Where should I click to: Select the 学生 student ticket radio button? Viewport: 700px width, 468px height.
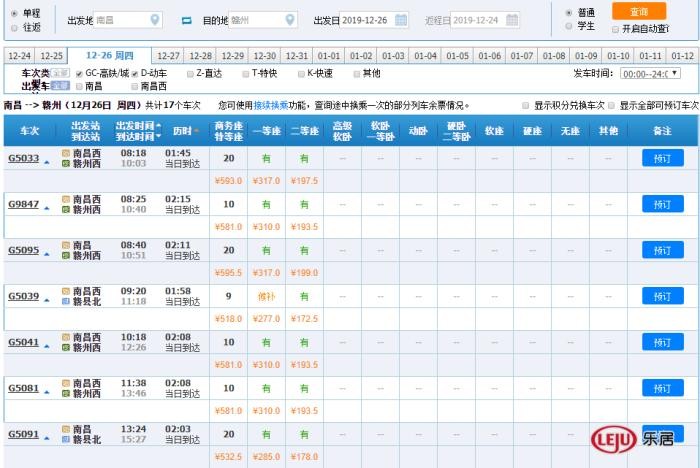pos(570,27)
